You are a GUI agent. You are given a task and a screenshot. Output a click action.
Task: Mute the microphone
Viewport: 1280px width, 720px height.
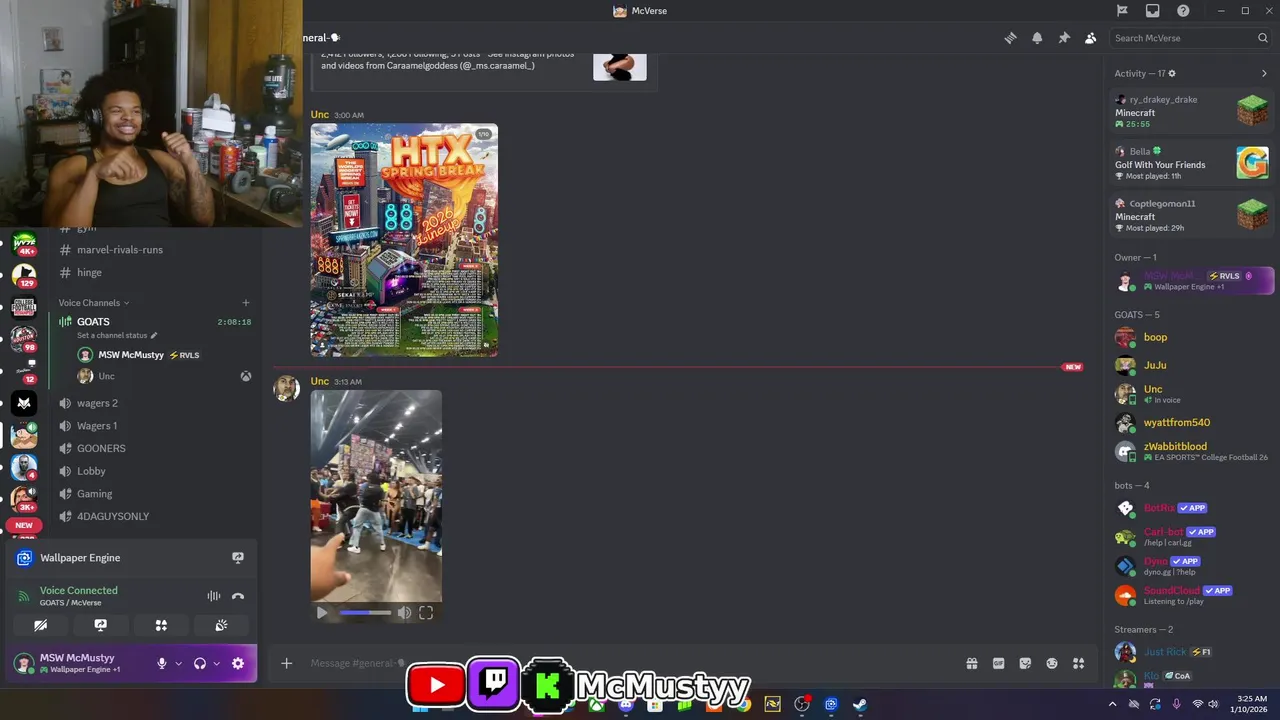[161, 663]
